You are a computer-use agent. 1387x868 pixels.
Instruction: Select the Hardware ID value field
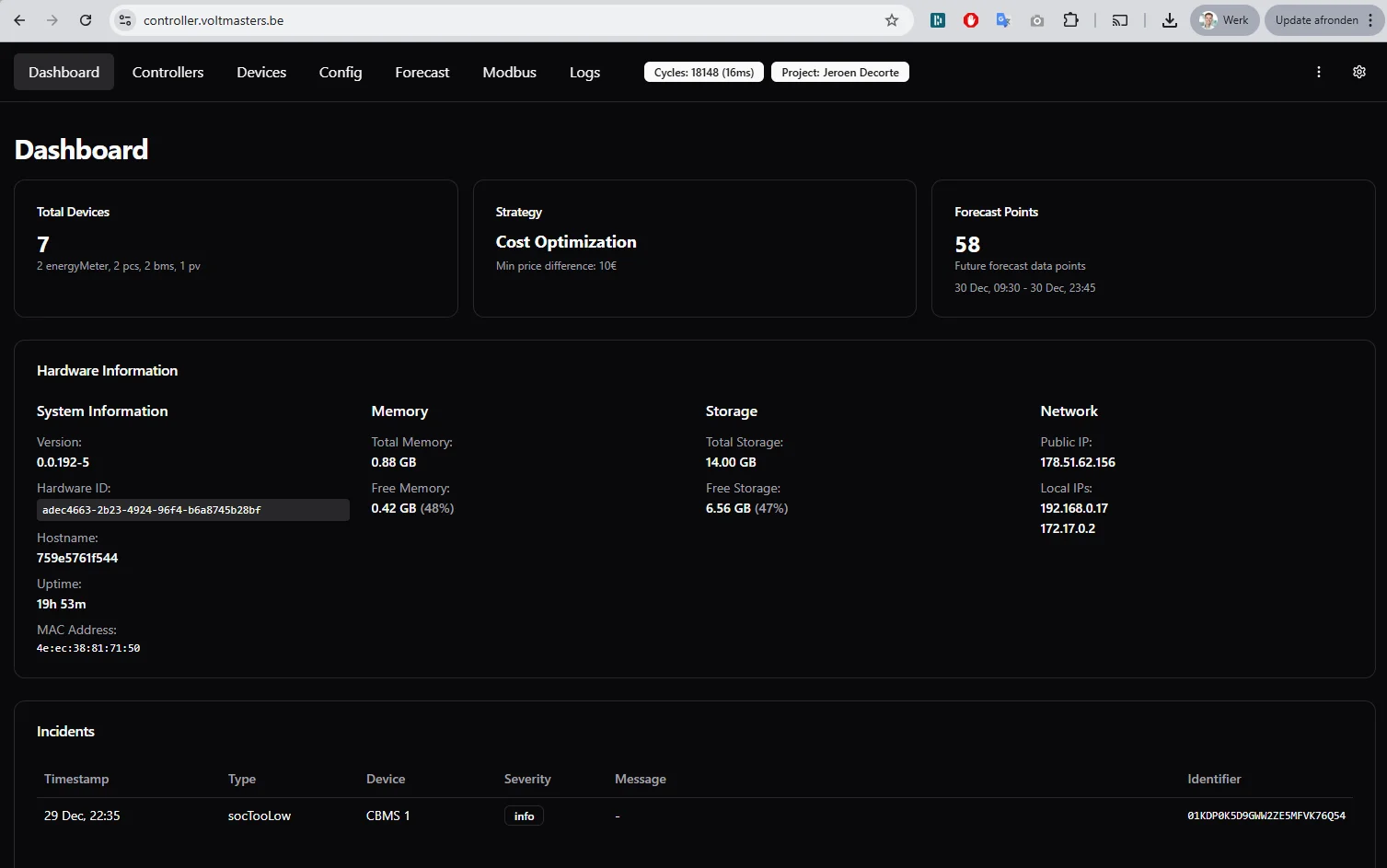[x=193, y=510]
